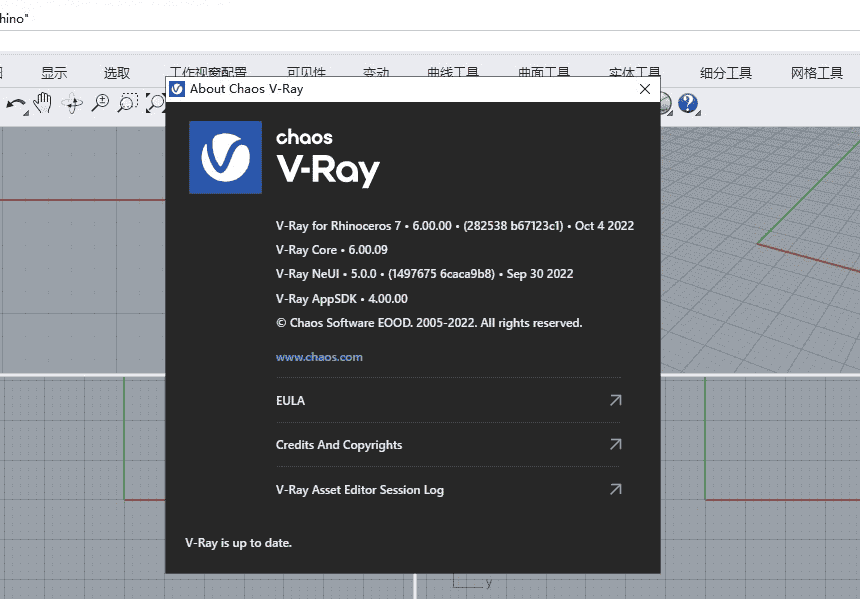Image resolution: width=860 pixels, height=599 pixels.
Task: Expand the flyout next to the globe icon
Action: click(x=670, y=114)
